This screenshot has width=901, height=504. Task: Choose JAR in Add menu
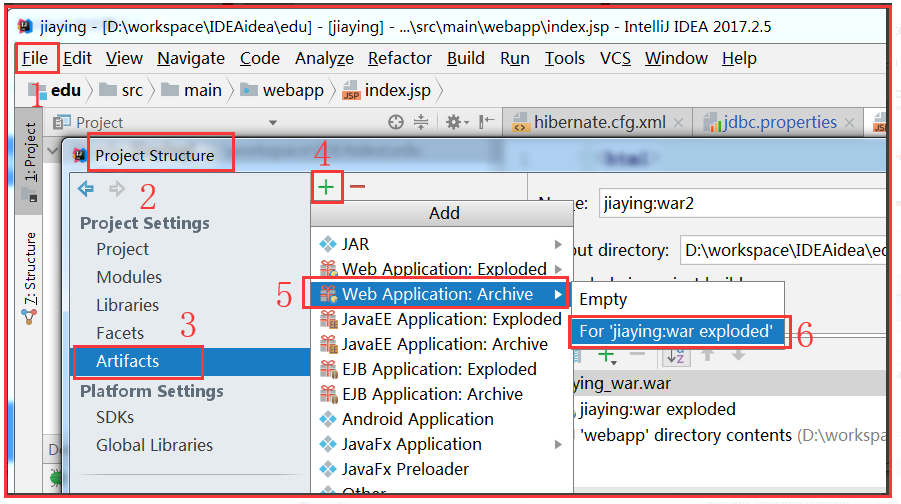tap(442, 244)
